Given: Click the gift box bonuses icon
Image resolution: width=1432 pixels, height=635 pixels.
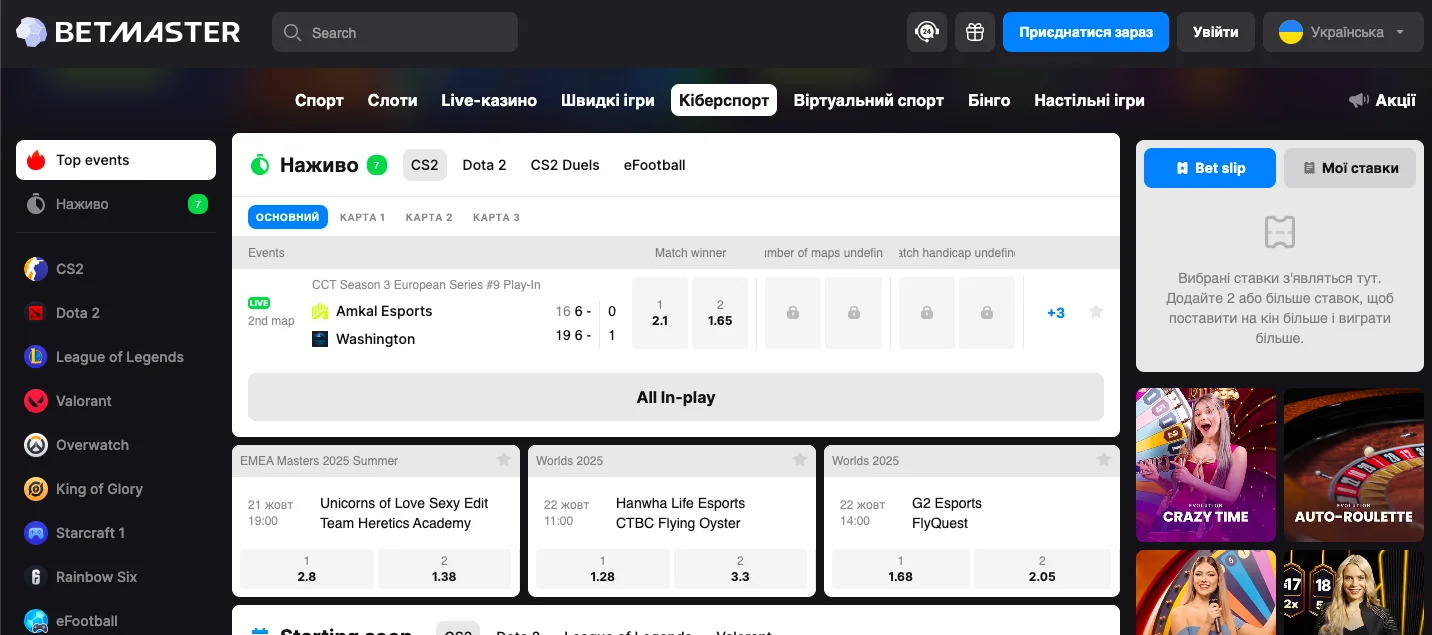Looking at the screenshot, I should (x=975, y=32).
